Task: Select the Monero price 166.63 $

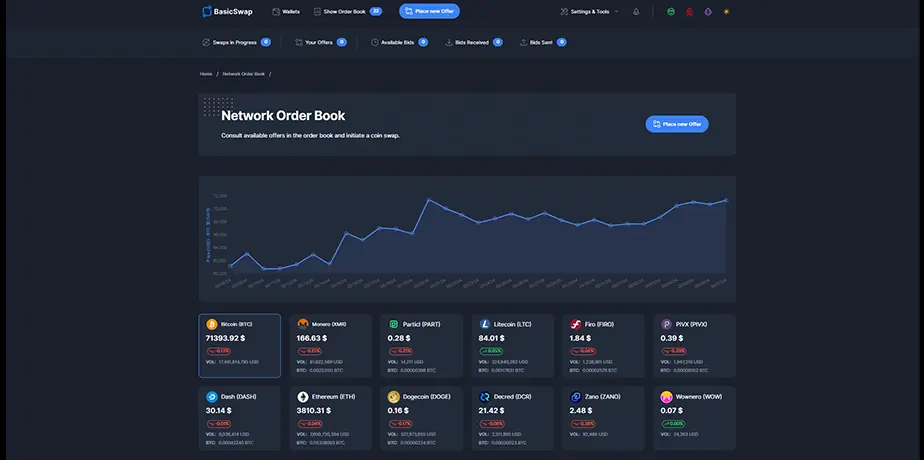Action: tap(312, 338)
